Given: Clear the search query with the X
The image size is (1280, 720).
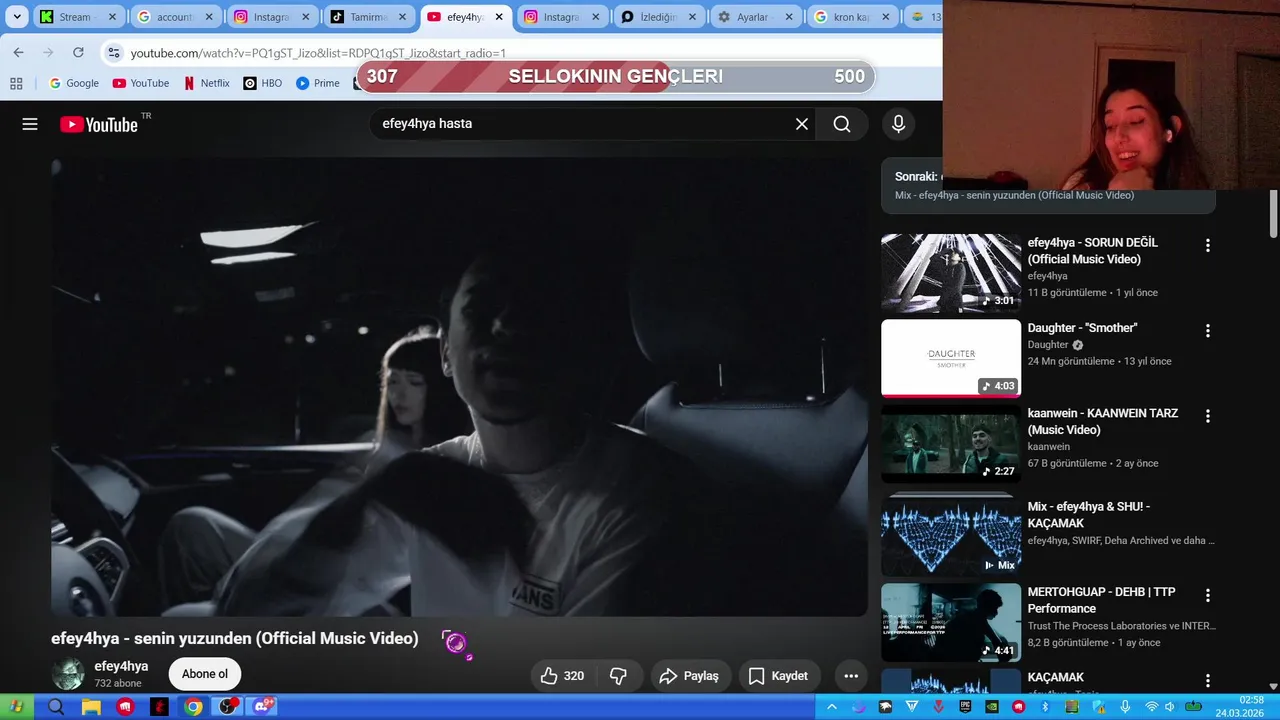Looking at the screenshot, I should (801, 124).
